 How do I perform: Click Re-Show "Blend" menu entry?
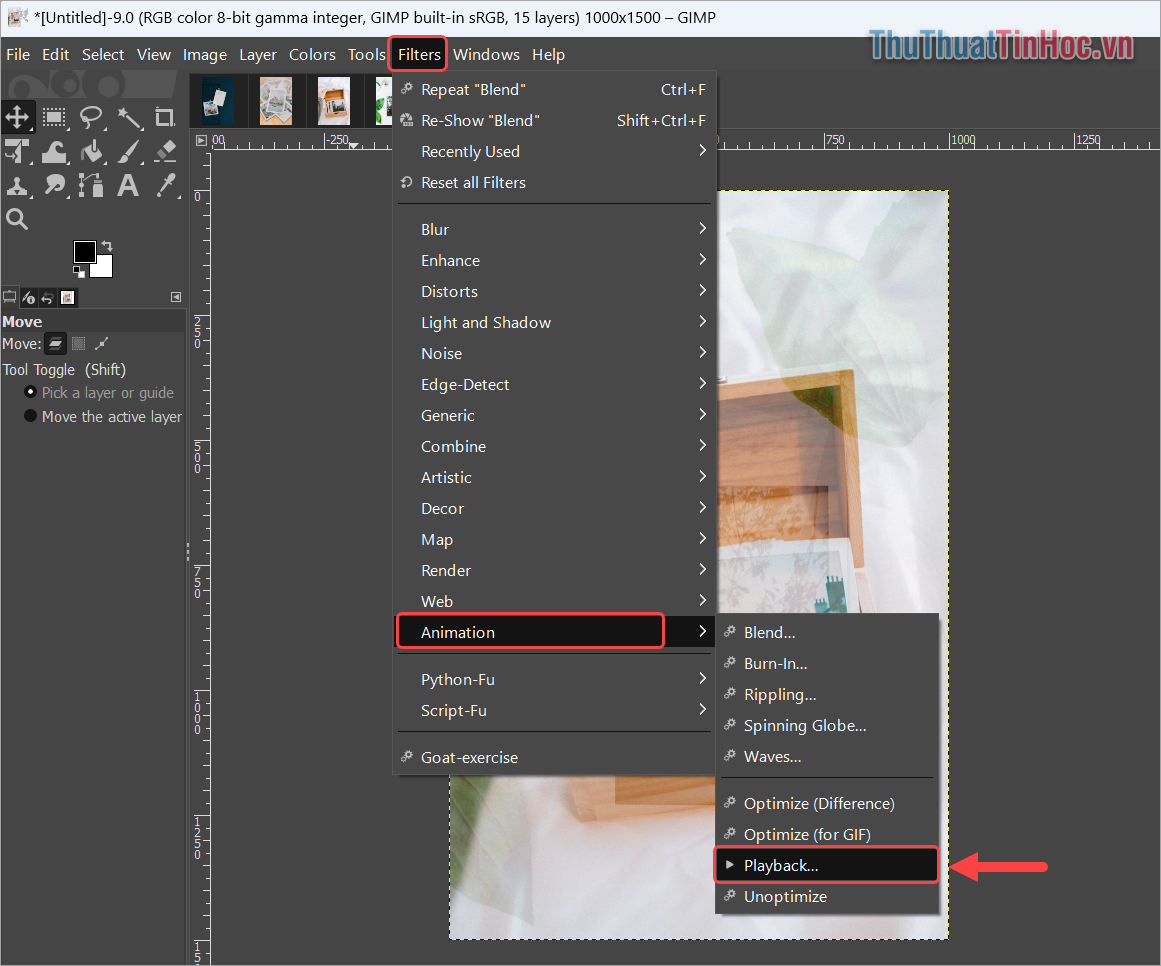point(554,121)
